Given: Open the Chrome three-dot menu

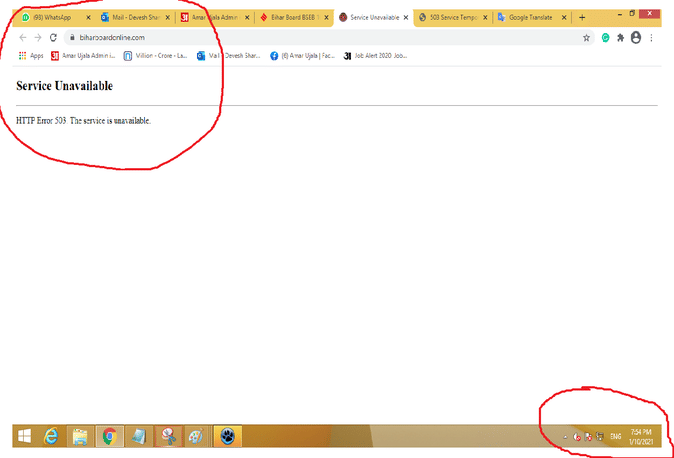Looking at the screenshot, I should pyautogui.click(x=652, y=37).
